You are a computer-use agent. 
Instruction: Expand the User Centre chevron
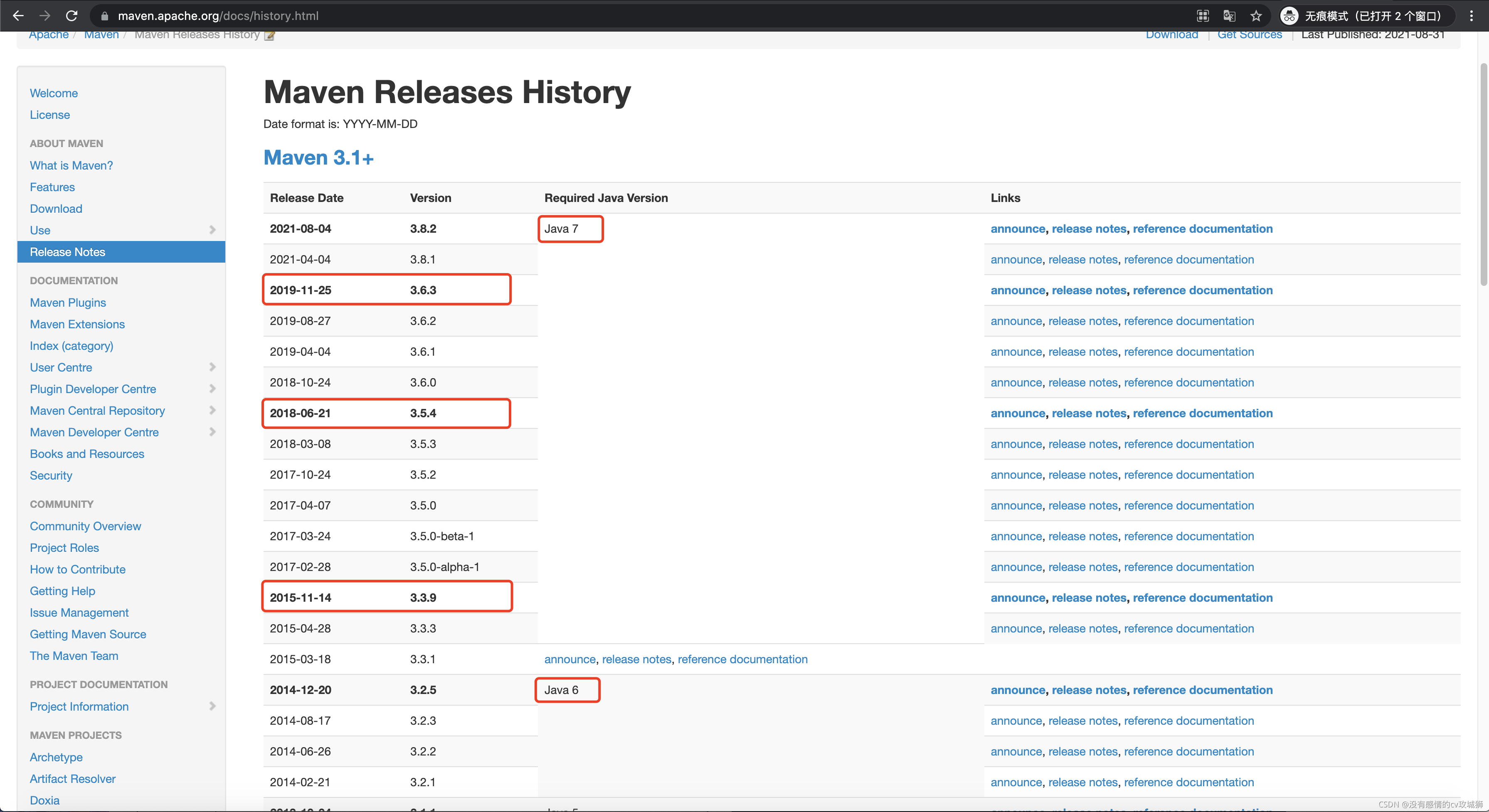212,367
